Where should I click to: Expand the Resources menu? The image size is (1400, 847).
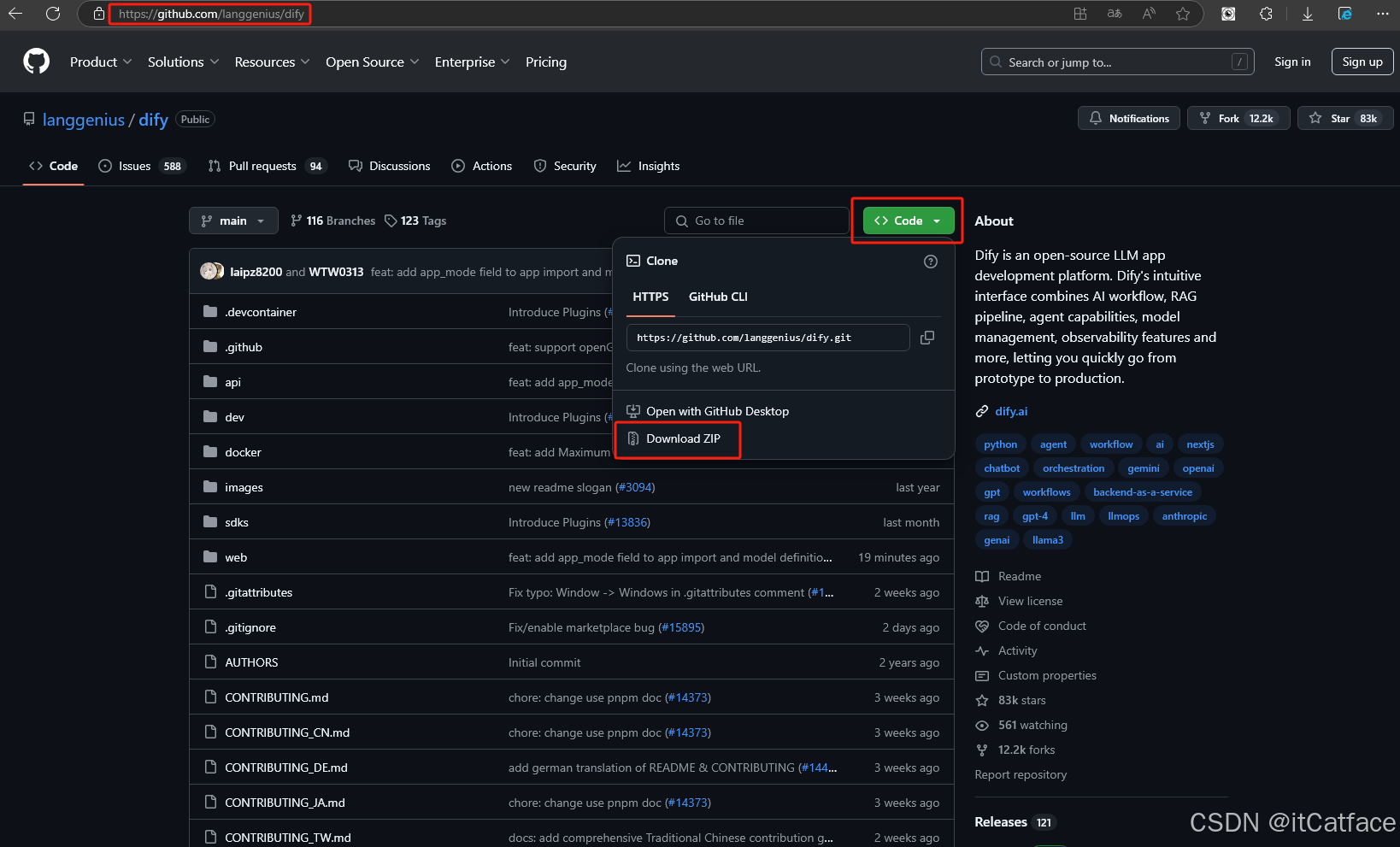coord(272,62)
